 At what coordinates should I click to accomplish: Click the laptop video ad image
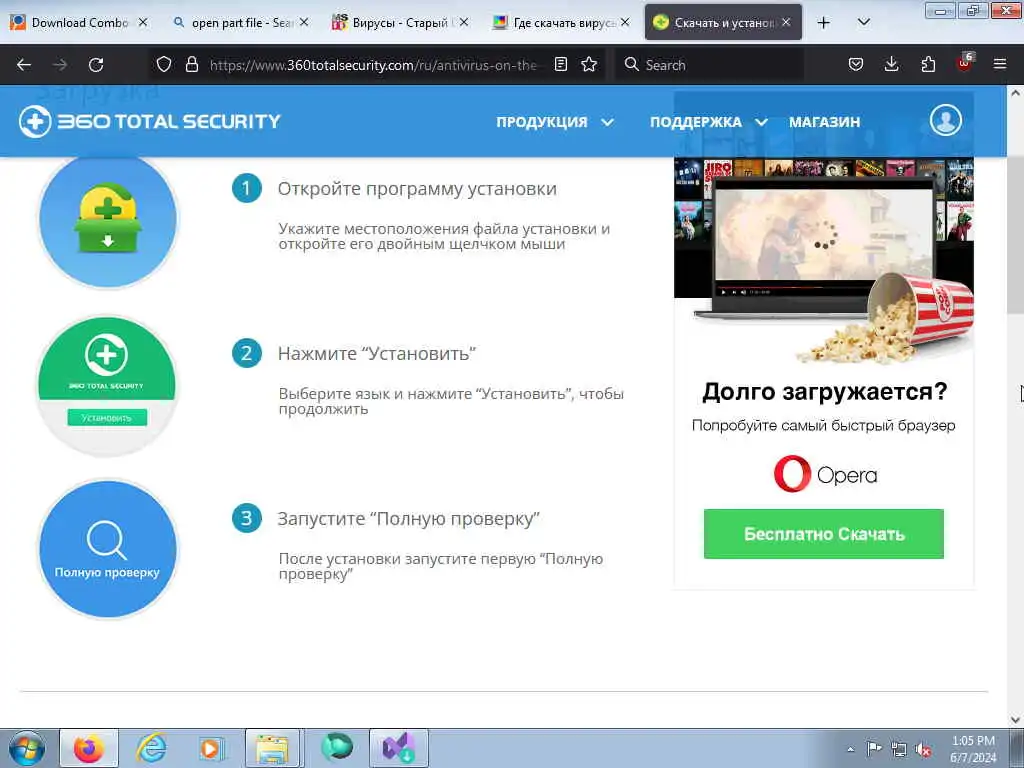[824, 262]
